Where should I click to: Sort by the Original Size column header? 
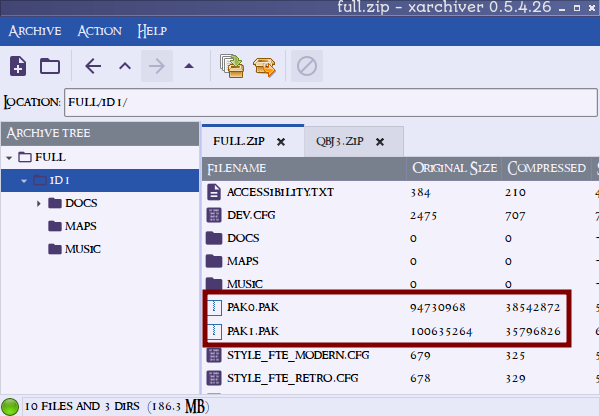[452, 168]
